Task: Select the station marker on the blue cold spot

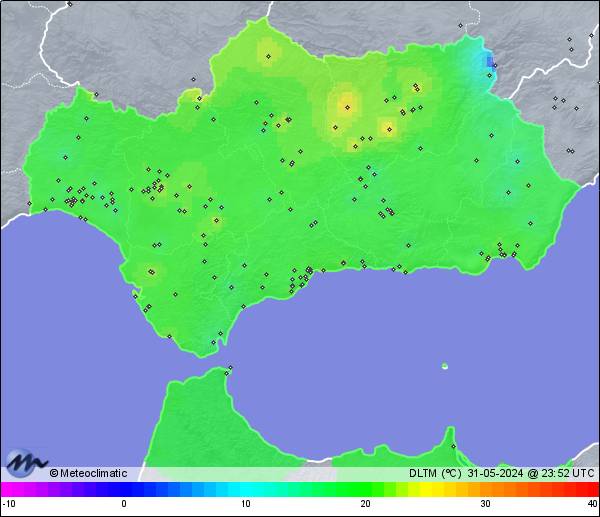Action: pos(495,66)
